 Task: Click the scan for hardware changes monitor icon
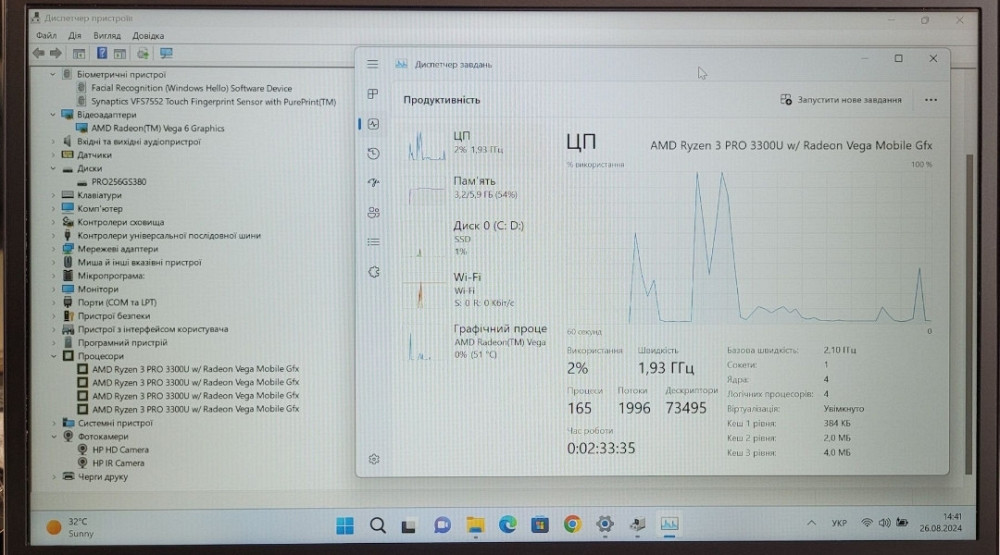point(166,54)
